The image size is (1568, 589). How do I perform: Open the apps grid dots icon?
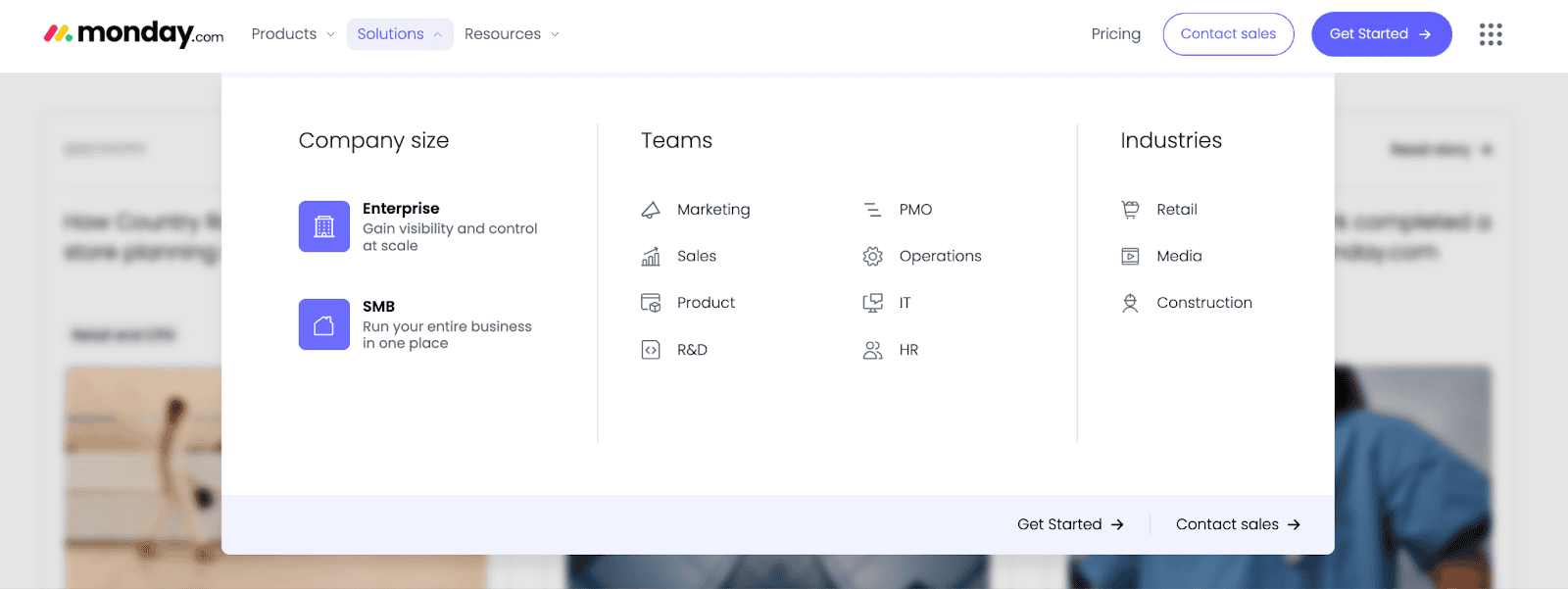[1491, 34]
